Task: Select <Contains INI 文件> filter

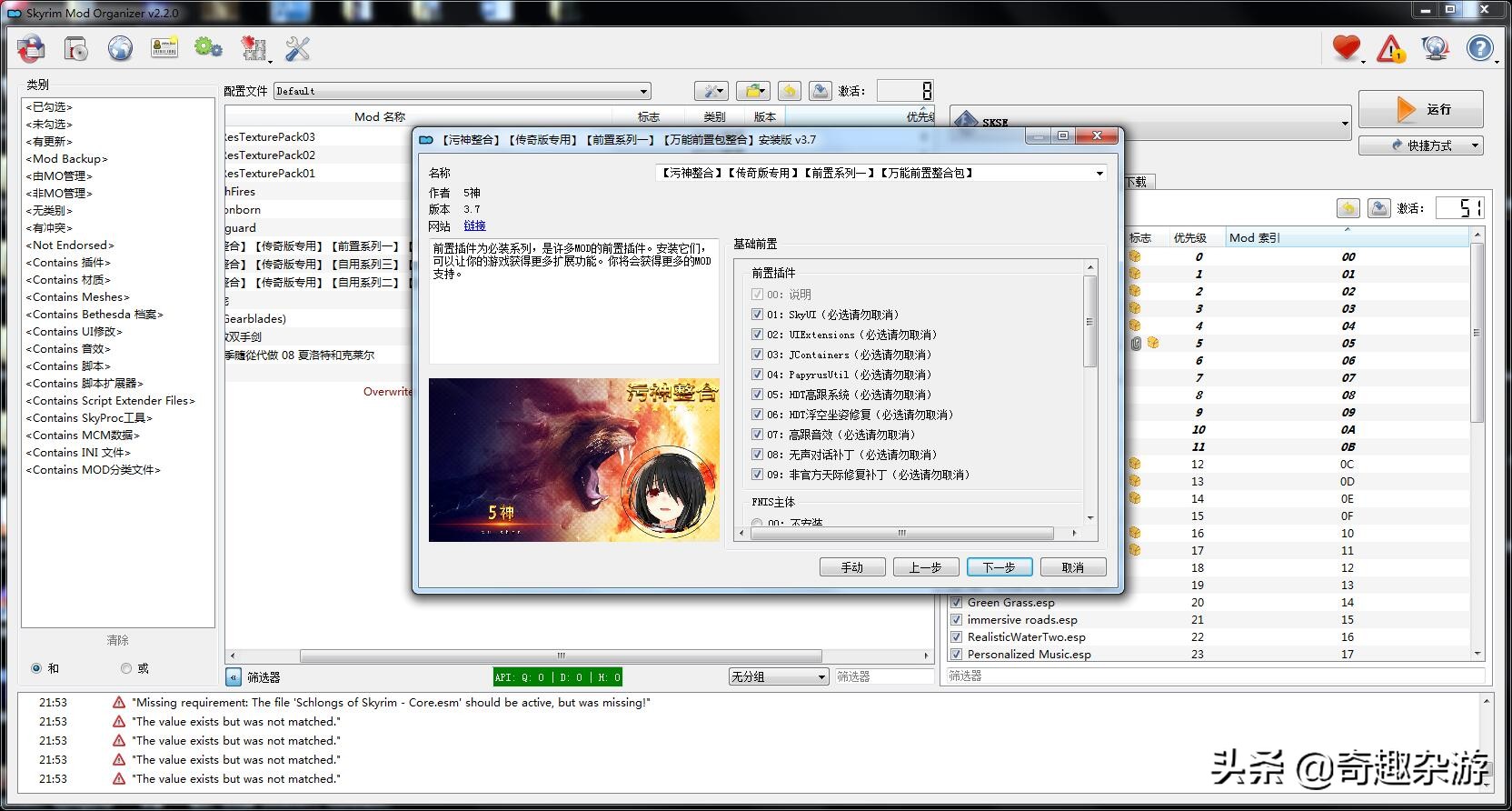Action: pos(78,453)
